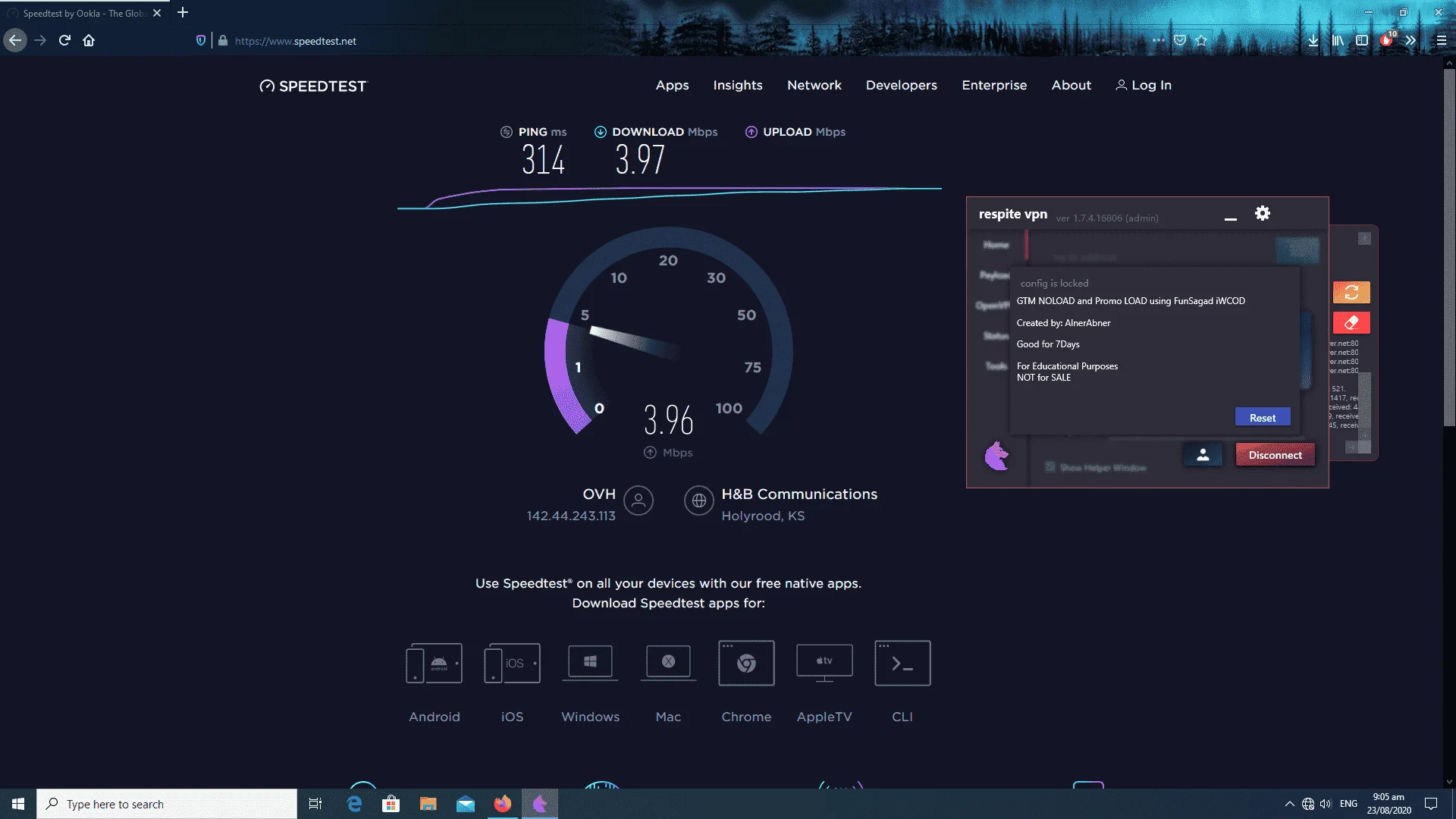
Task: Click the Log In link
Action: coord(1144,86)
